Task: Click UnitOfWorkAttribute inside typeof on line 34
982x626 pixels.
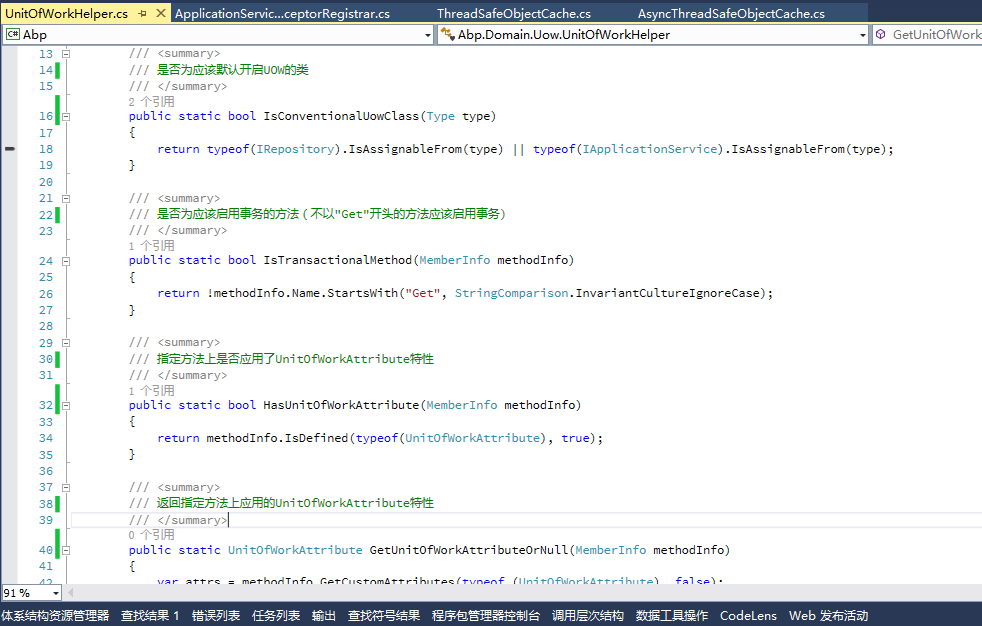Action: coord(472,438)
